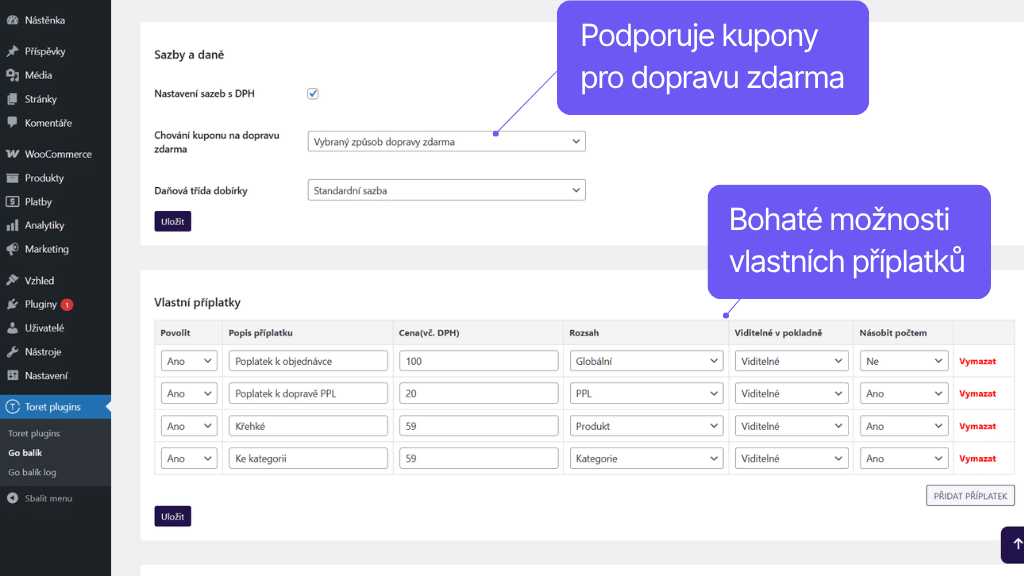Open the Povolit dropdown for Křehké row
This screenshot has width=1024, height=576.
click(188, 425)
